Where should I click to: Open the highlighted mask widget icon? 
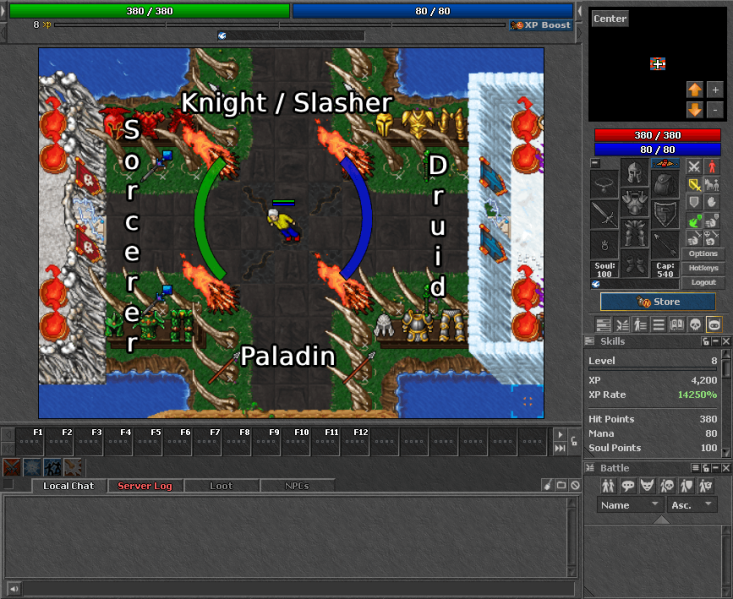pyautogui.click(x=714, y=325)
